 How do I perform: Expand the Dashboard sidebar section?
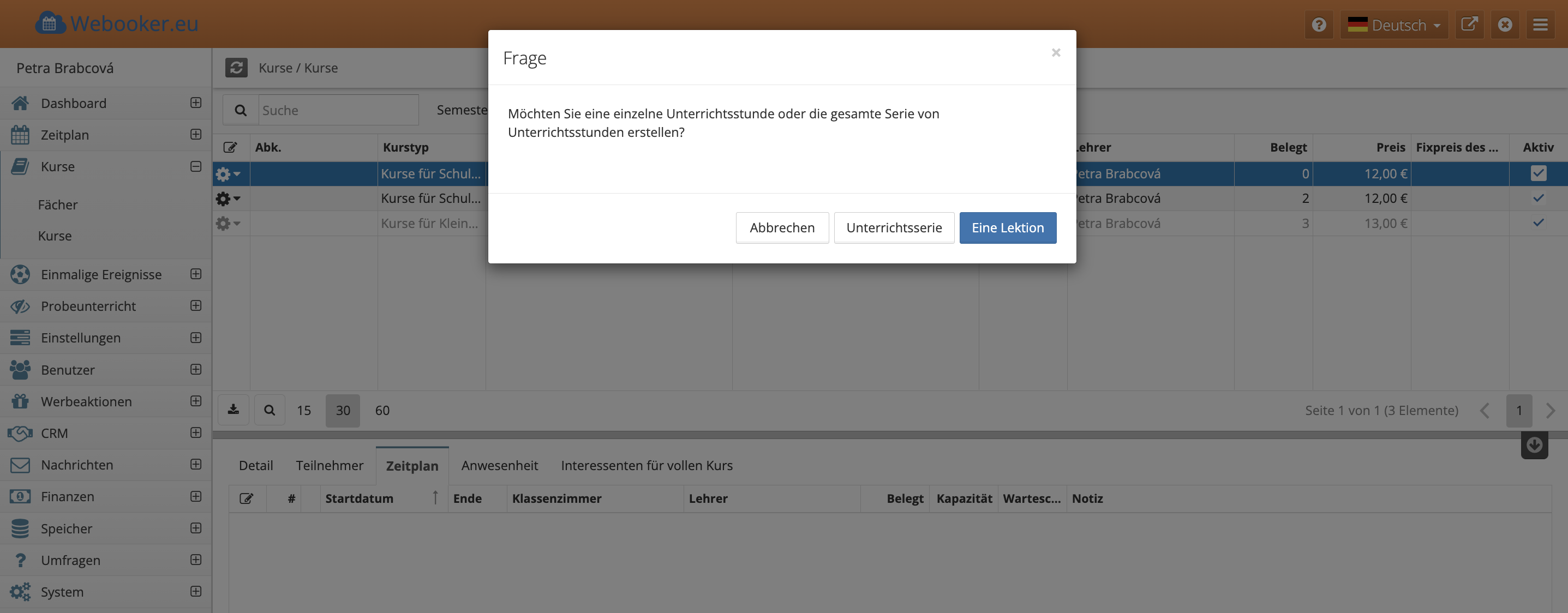(195, 103)
